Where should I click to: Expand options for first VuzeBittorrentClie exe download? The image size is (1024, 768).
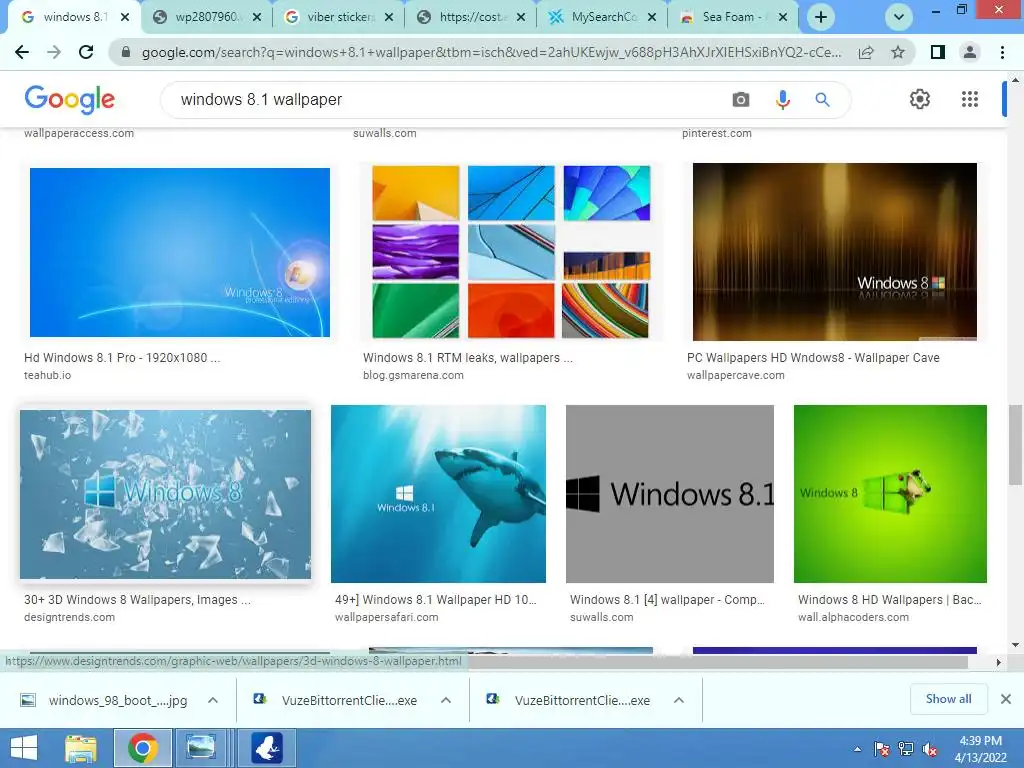point(446,700)
